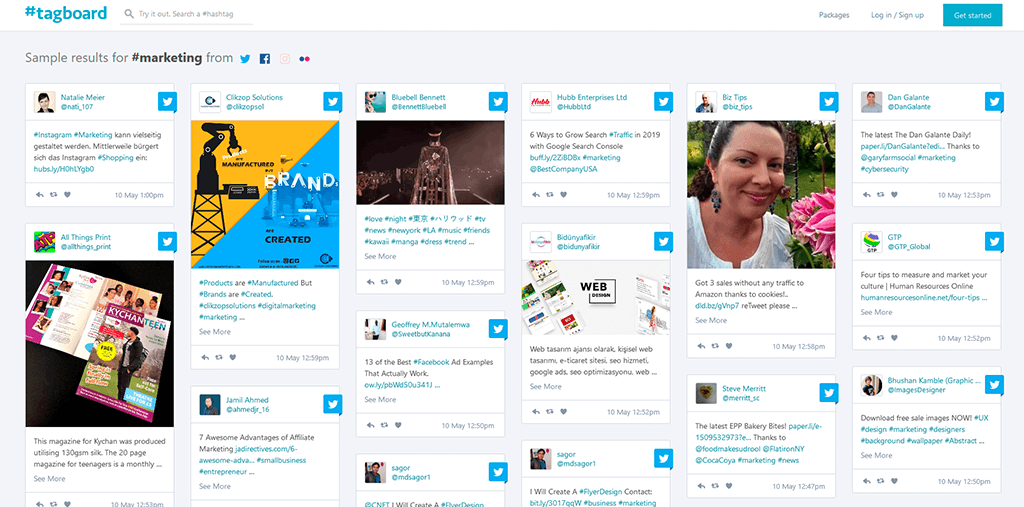Open the @garyfarmsocial mention
Image resolution: width=1024 pixels, height=507 pixels.
point(888,157)
